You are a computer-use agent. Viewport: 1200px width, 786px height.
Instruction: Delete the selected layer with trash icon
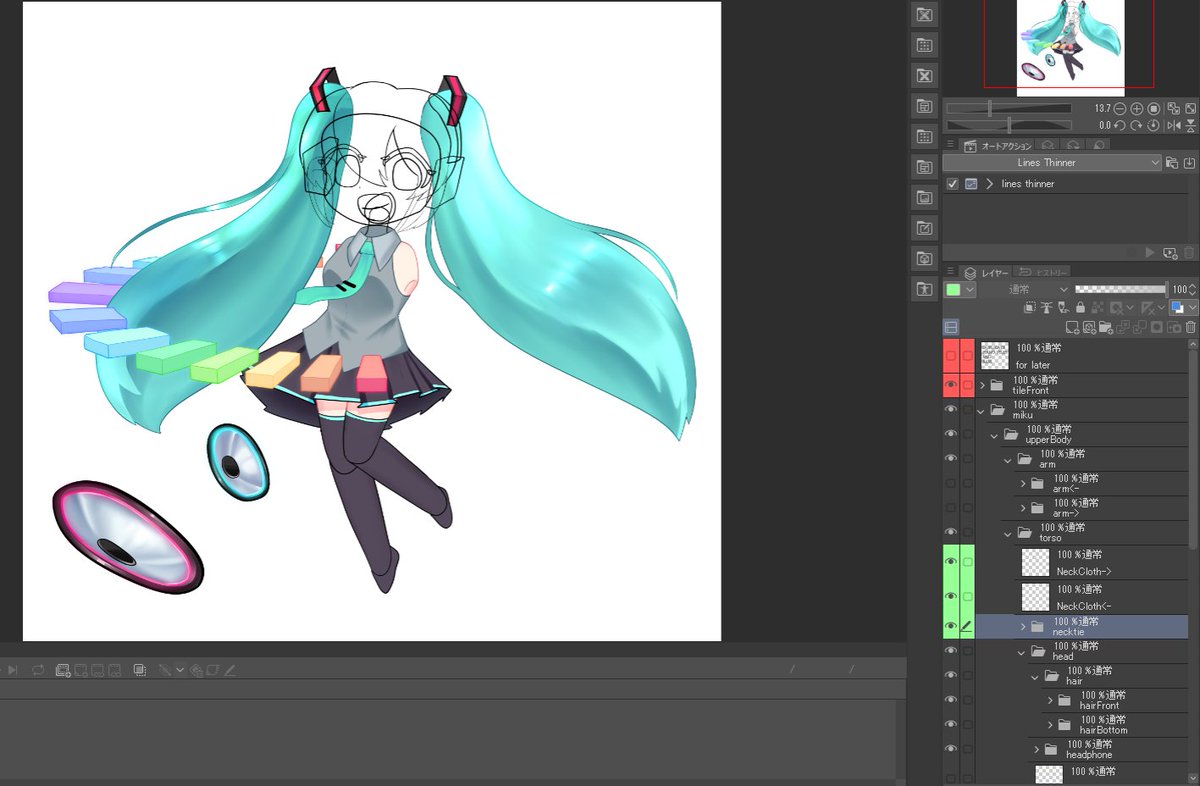[1191, 328]
